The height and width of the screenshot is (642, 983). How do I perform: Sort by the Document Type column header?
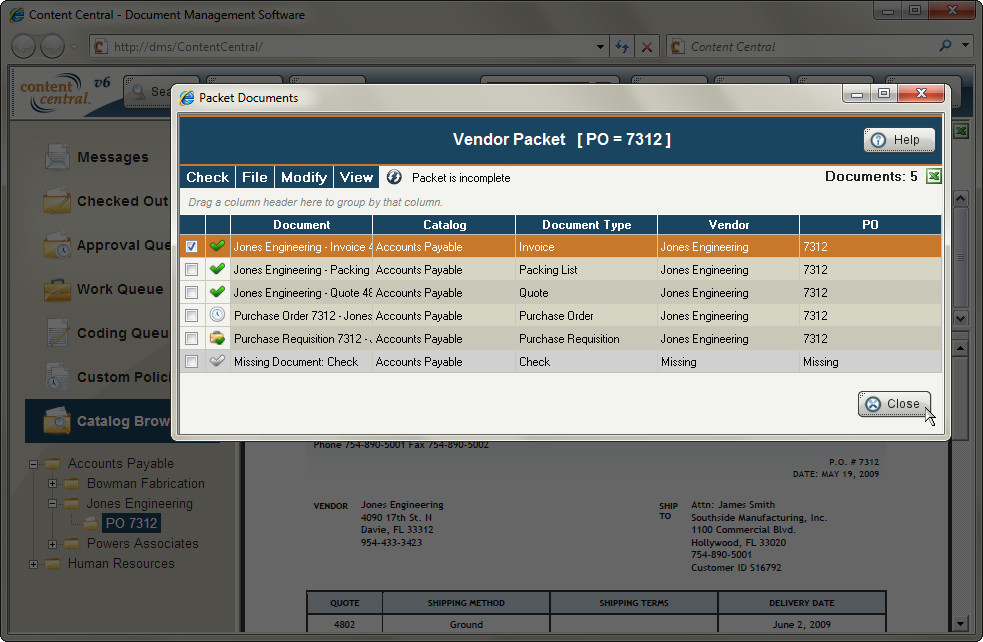pos(587,224)
